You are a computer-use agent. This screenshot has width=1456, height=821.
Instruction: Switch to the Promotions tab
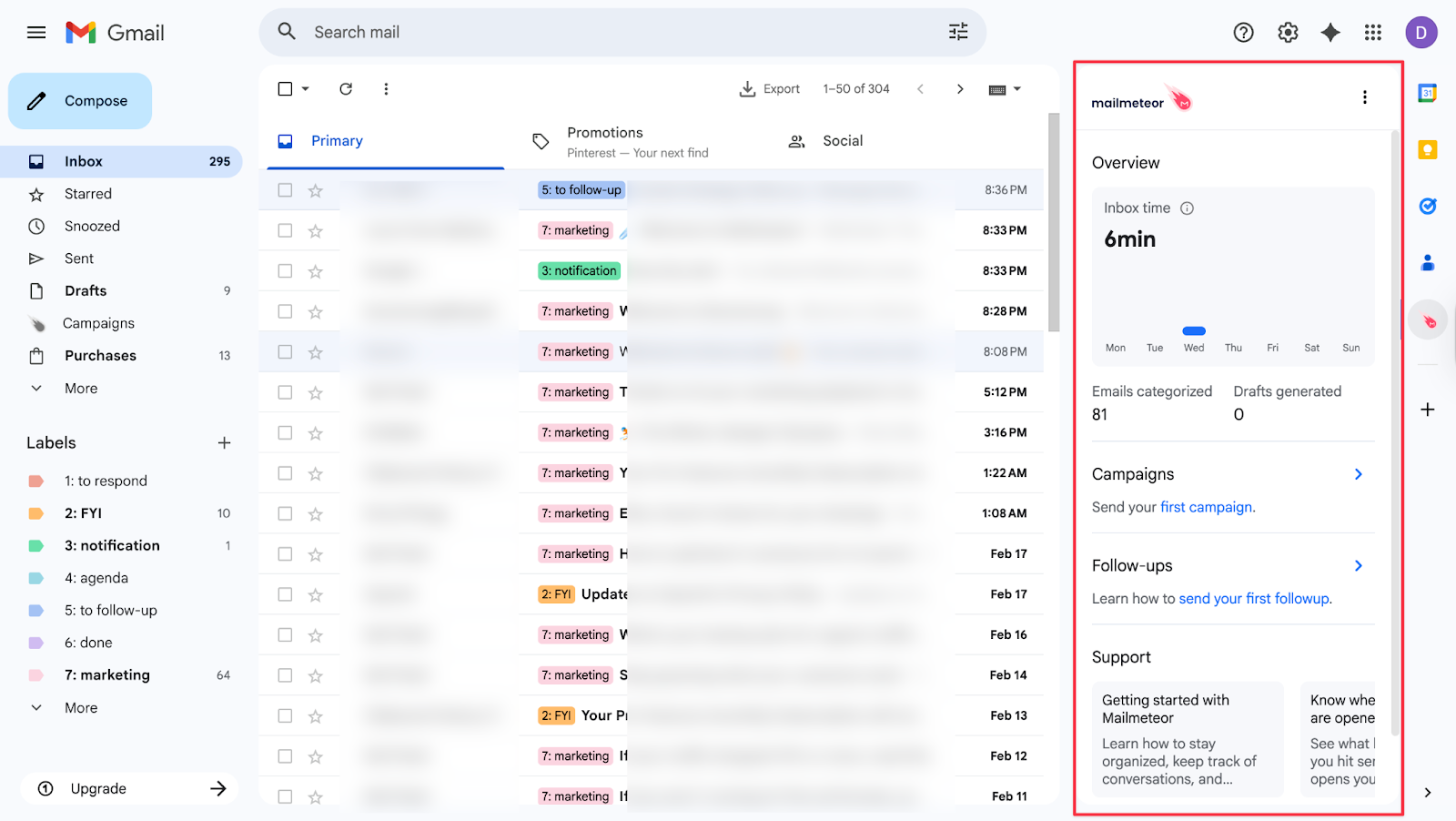tap(604, 140)
